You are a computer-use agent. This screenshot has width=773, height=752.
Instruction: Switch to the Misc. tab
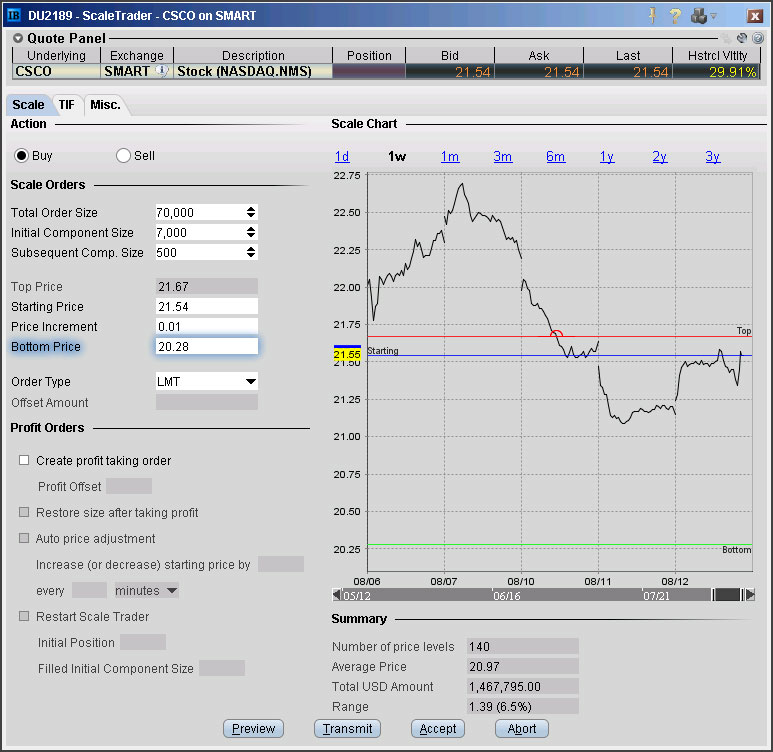pyautogui.click(x=105, y=105)
